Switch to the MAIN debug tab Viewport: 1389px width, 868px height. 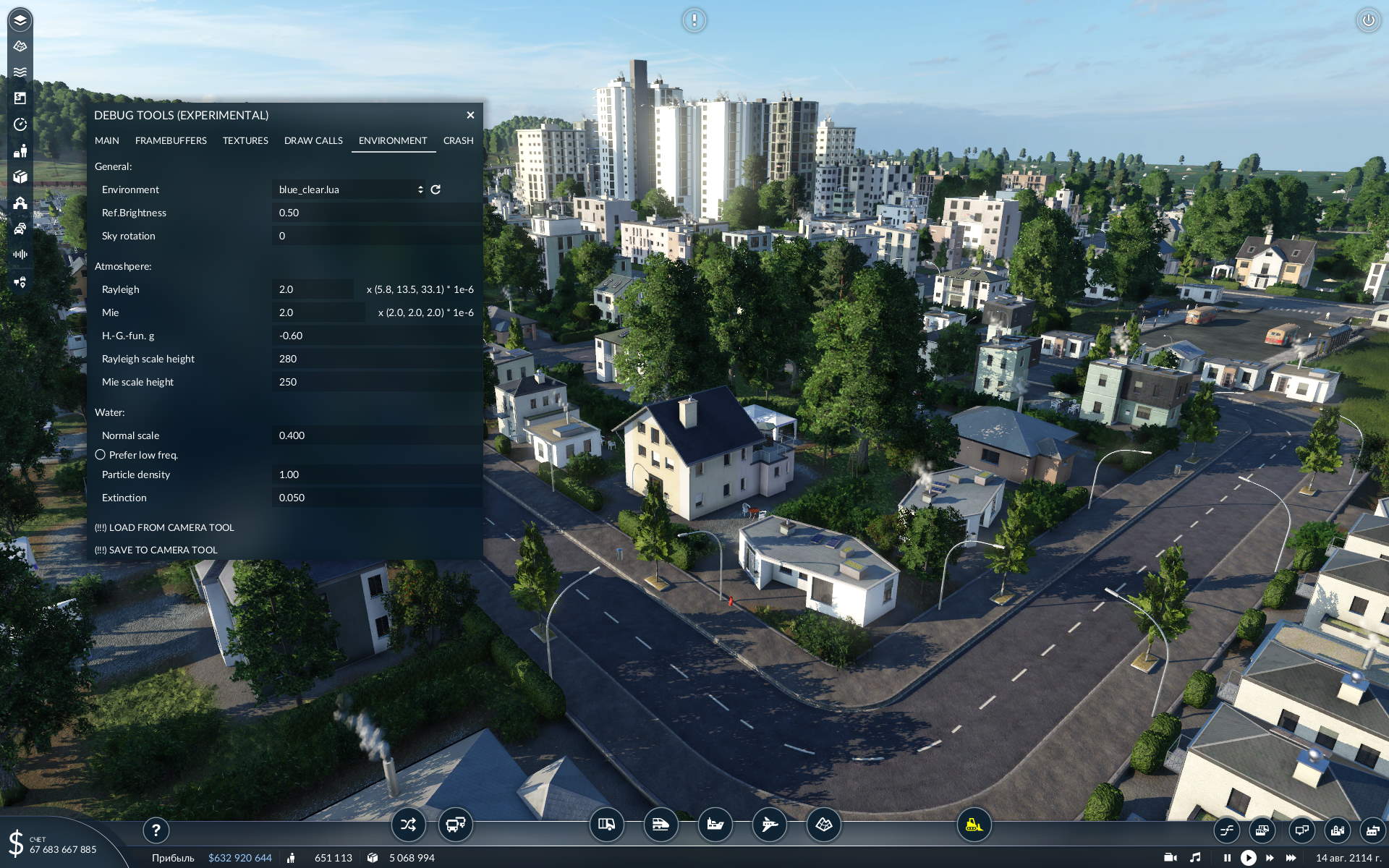coord(107,140)
